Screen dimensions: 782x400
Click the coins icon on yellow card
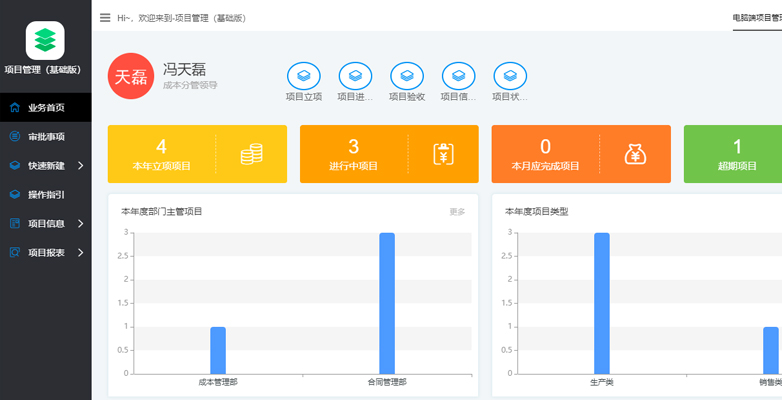point(252,154)
